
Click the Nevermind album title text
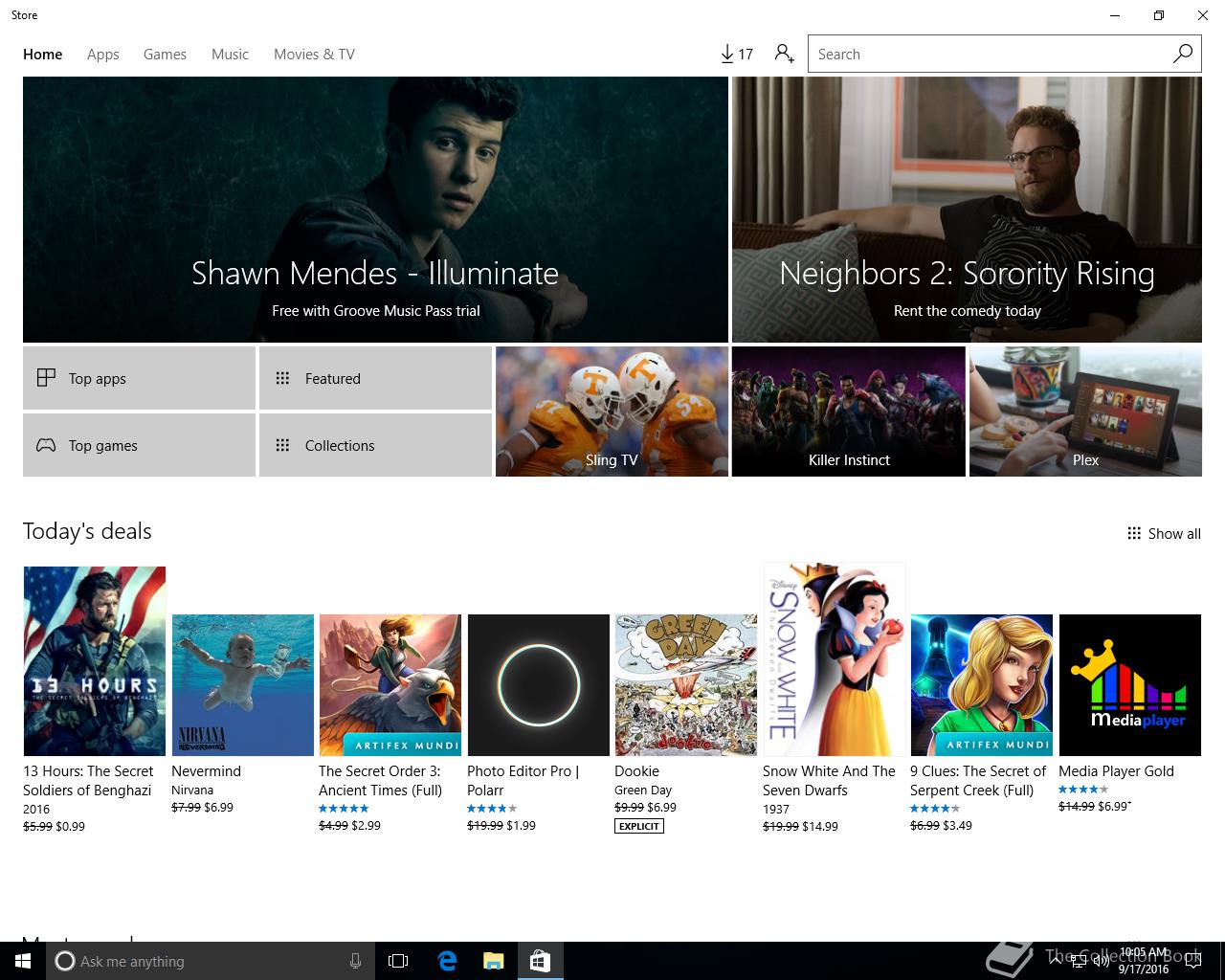(x=206, y=771)
